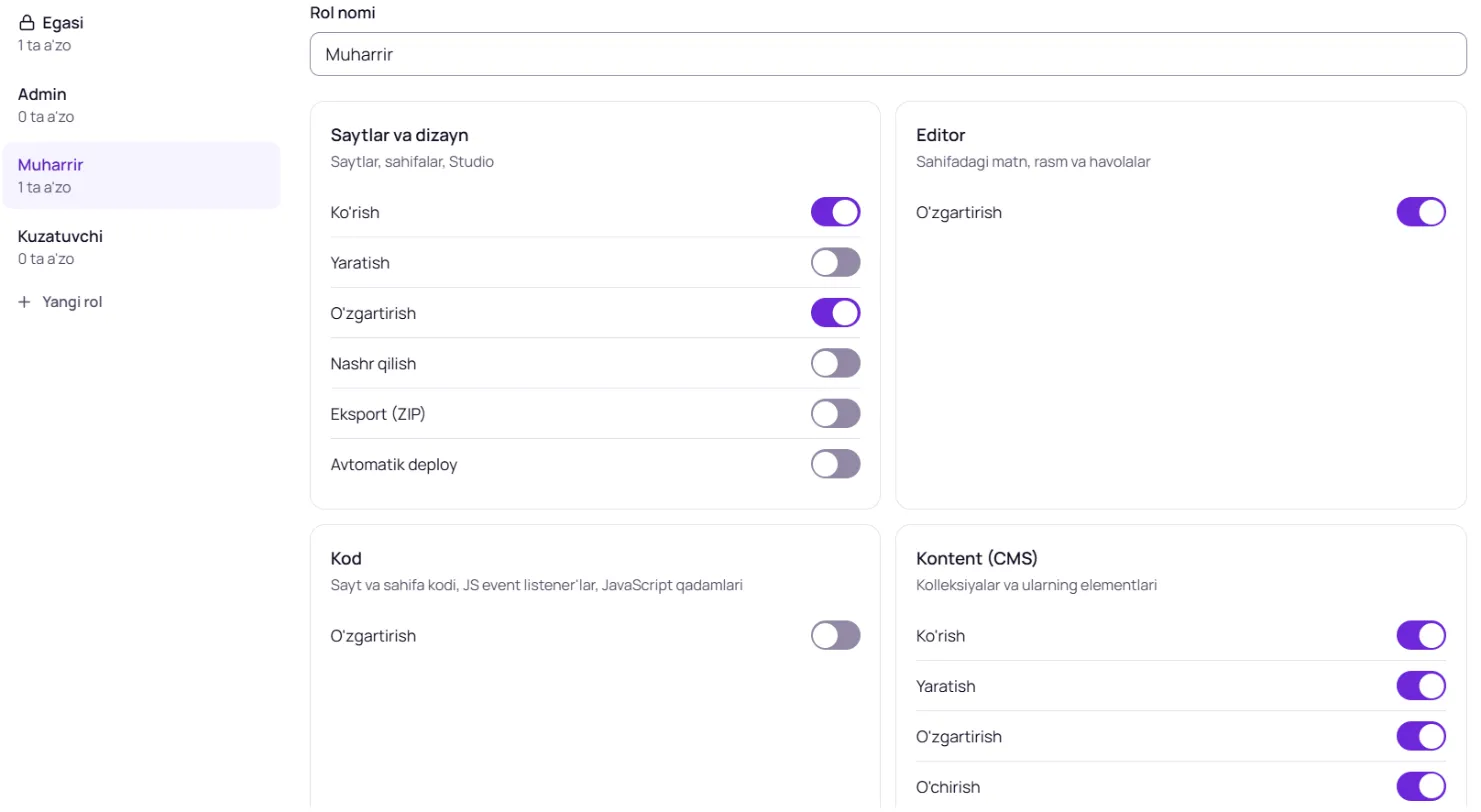
Task: Enable the Nashr qilish permission toggle
Action: [835, 364]
